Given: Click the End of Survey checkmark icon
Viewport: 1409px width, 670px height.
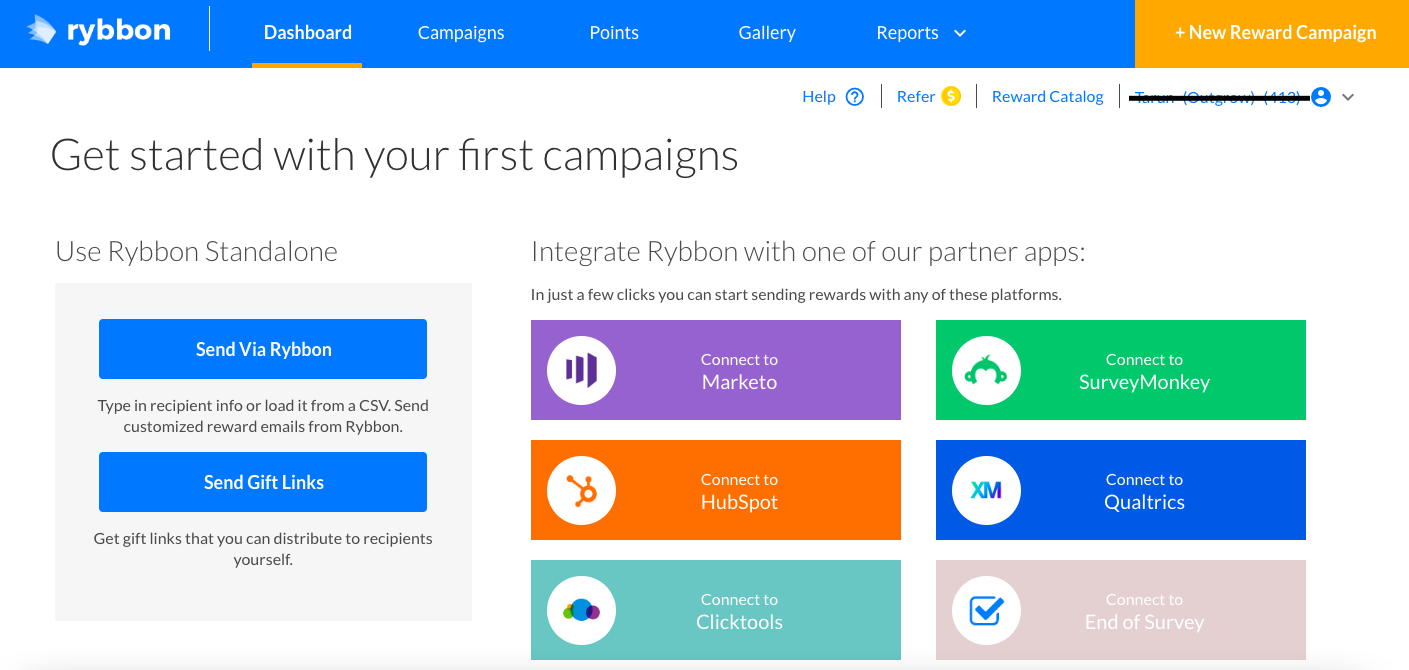Looking at the screenshot, I should click(986, 610).
